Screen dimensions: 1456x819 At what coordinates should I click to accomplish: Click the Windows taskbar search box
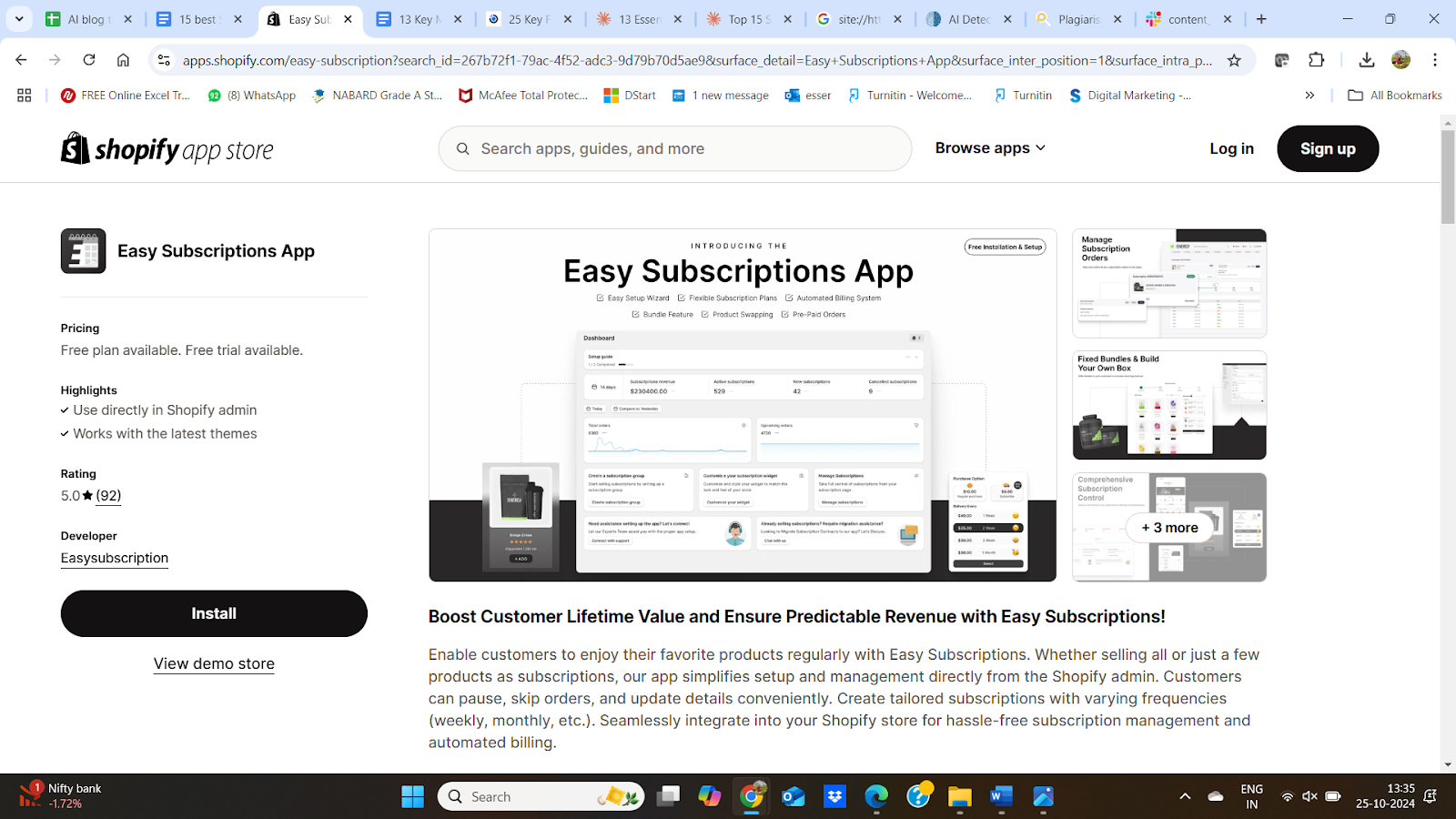(x=541, y=796)
